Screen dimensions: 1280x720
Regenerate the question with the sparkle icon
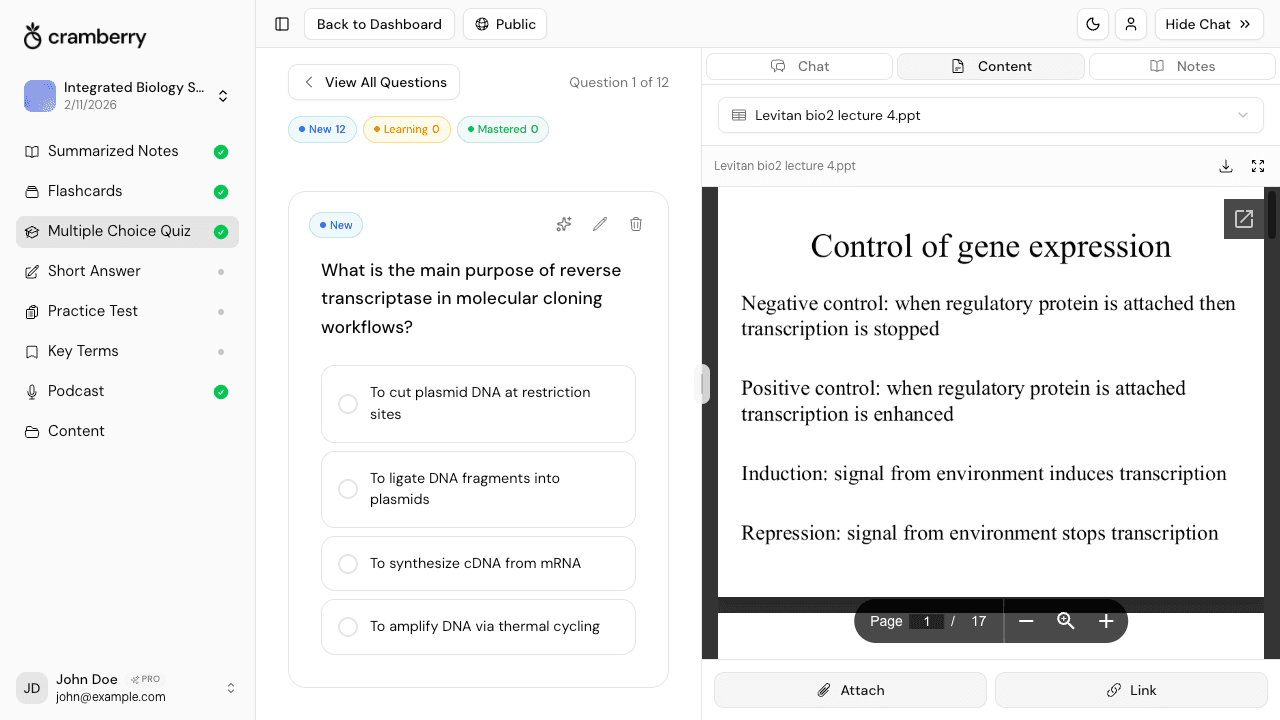[563, 224]
